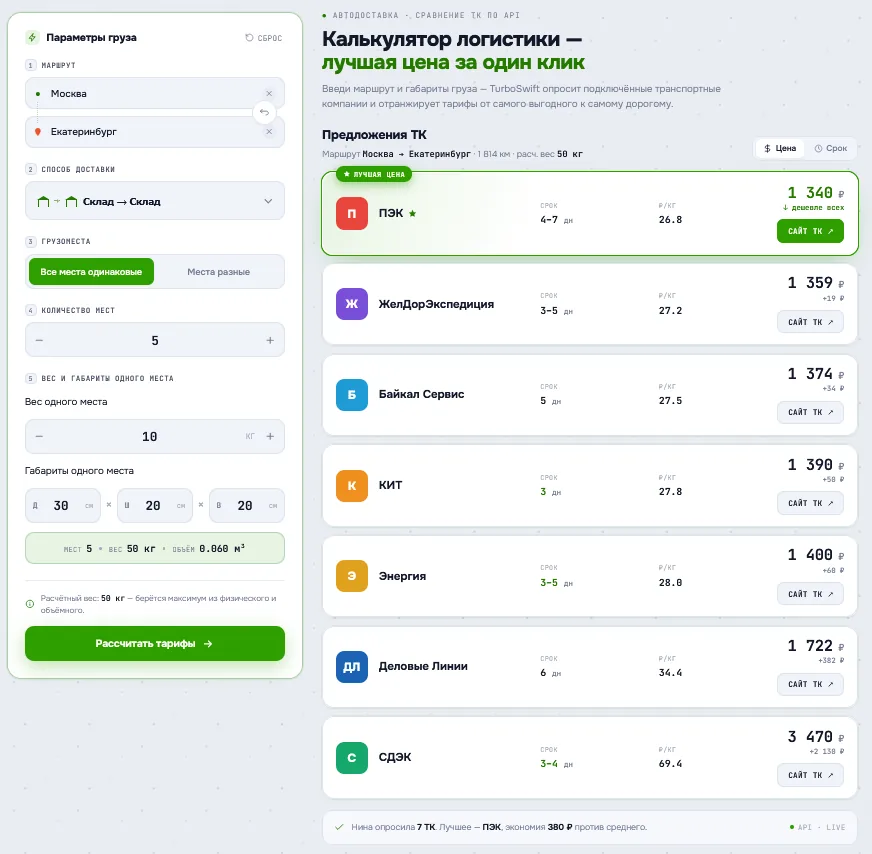The image size is (872, 854).
Task: Select Все места одинаковые option
Action: point(91,272)
